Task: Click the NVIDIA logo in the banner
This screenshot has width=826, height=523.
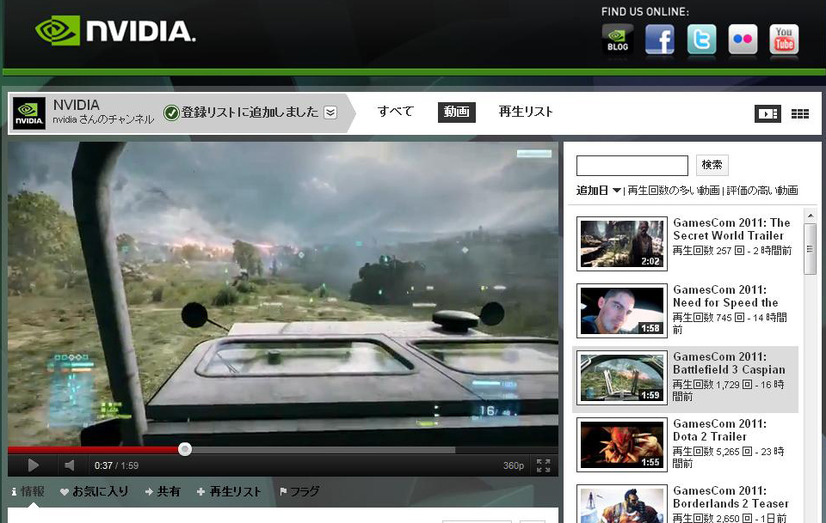Action: pyautogui.click(x=115, y=31)
